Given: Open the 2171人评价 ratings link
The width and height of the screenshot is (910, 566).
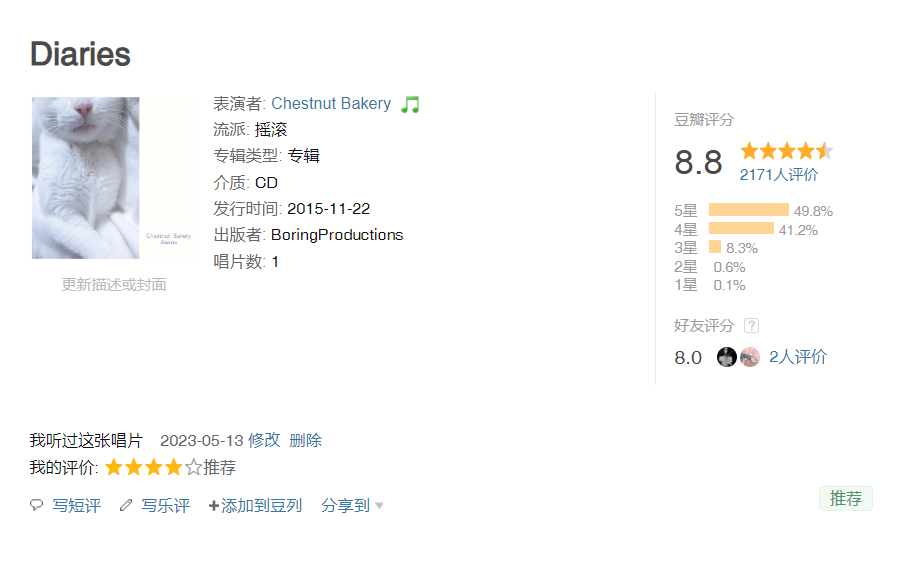Looking at the screenshot, I should (x=779, y=175).
